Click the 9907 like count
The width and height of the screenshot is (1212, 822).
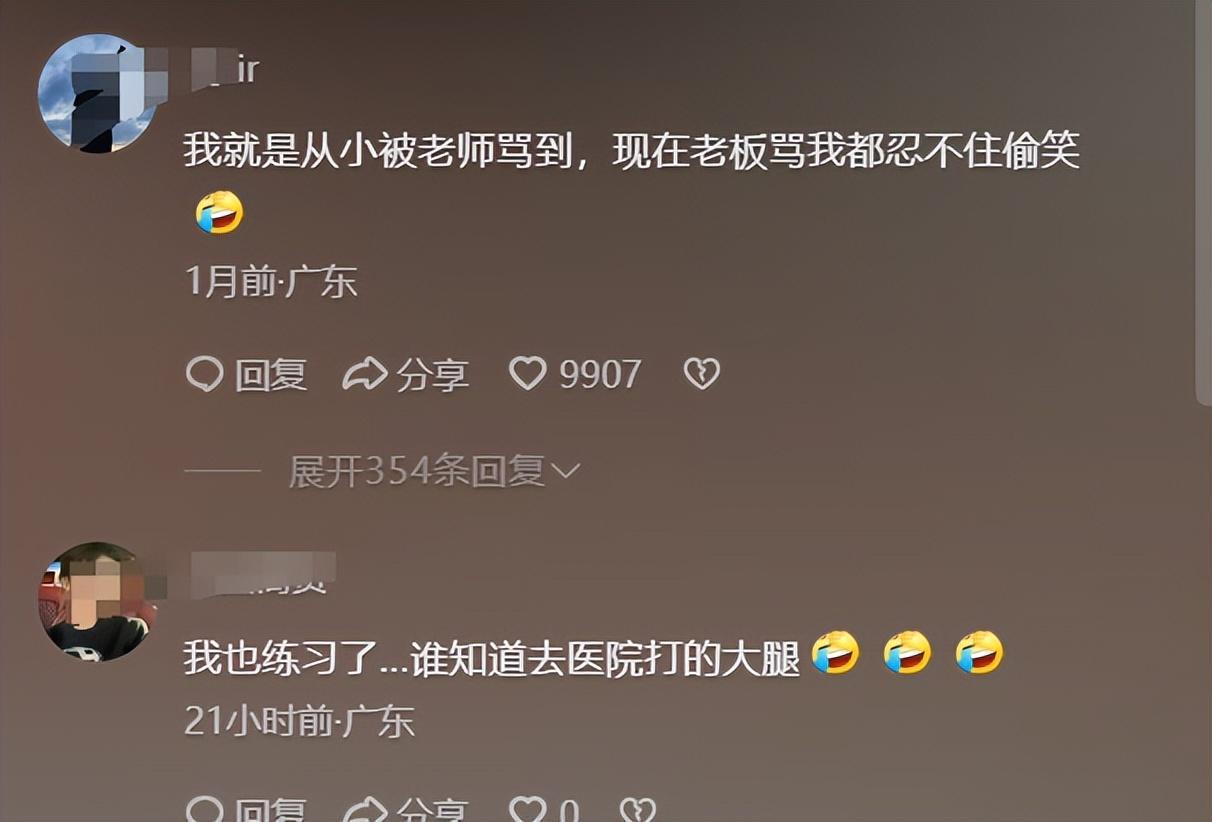pyautogui.click(x=600, y=375)
